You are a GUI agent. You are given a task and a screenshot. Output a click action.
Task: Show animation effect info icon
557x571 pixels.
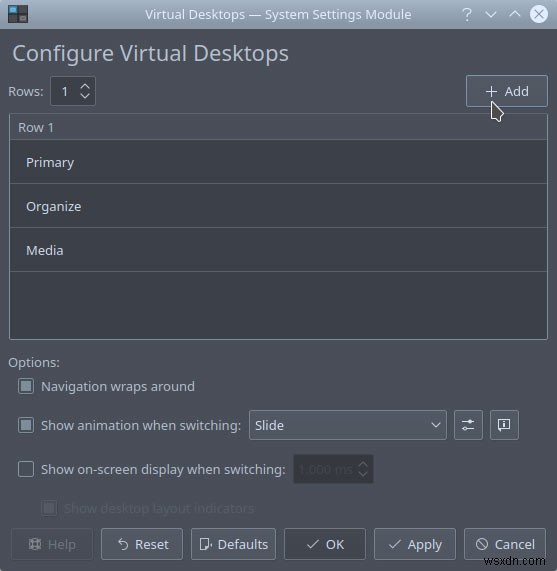point(504,425)
